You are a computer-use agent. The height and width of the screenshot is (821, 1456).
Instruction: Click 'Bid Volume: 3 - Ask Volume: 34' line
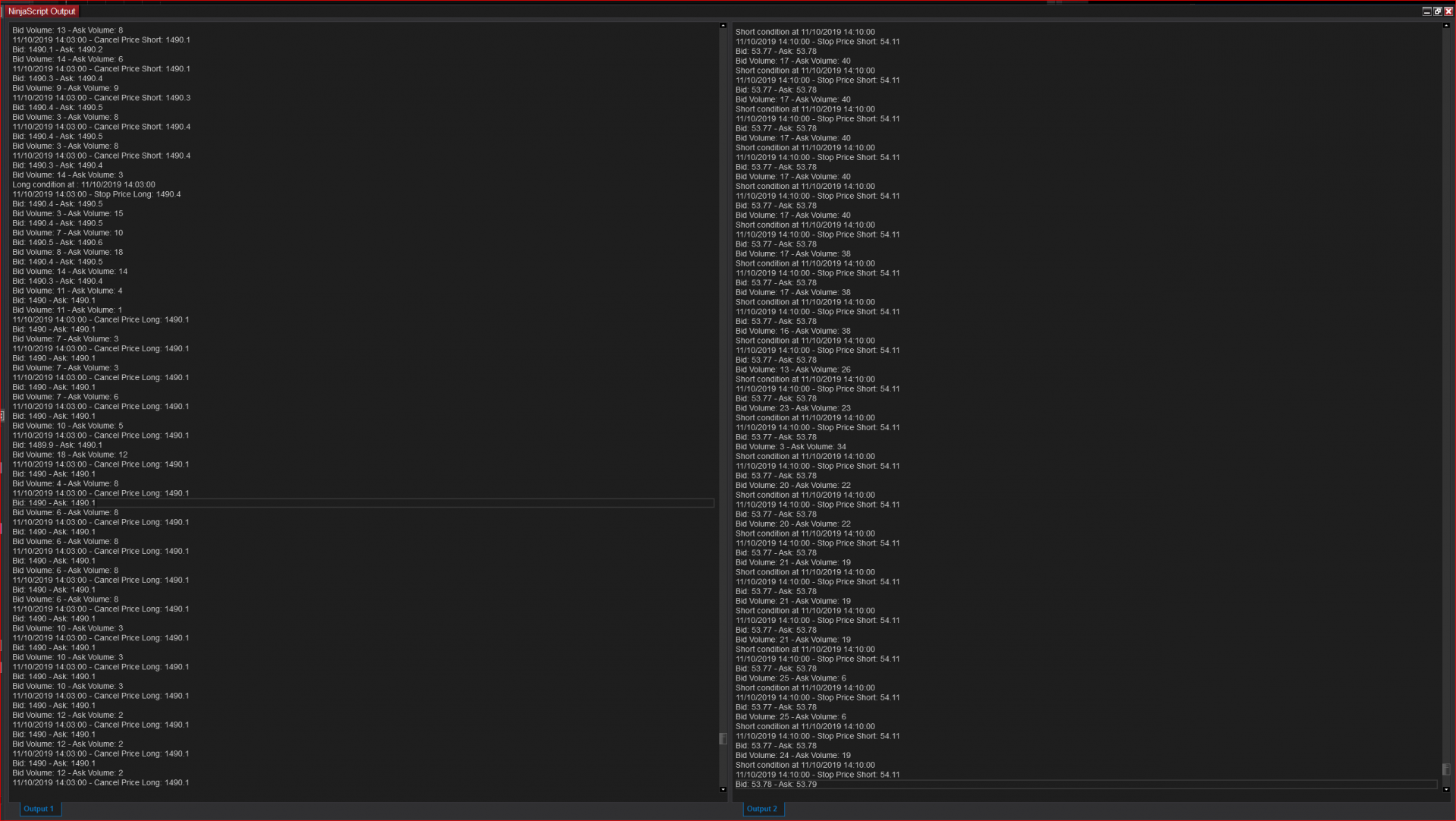(x=790, y=447)
